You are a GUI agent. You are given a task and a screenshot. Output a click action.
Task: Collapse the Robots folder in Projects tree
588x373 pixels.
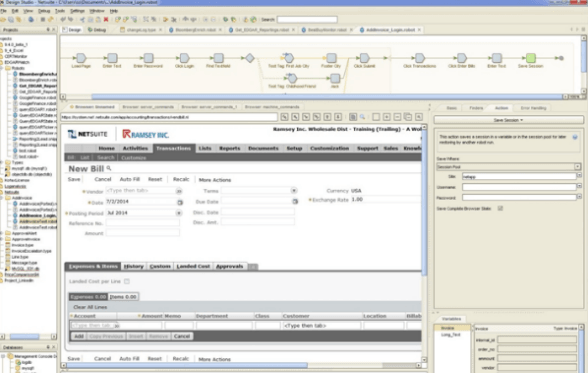click(2, 68)
